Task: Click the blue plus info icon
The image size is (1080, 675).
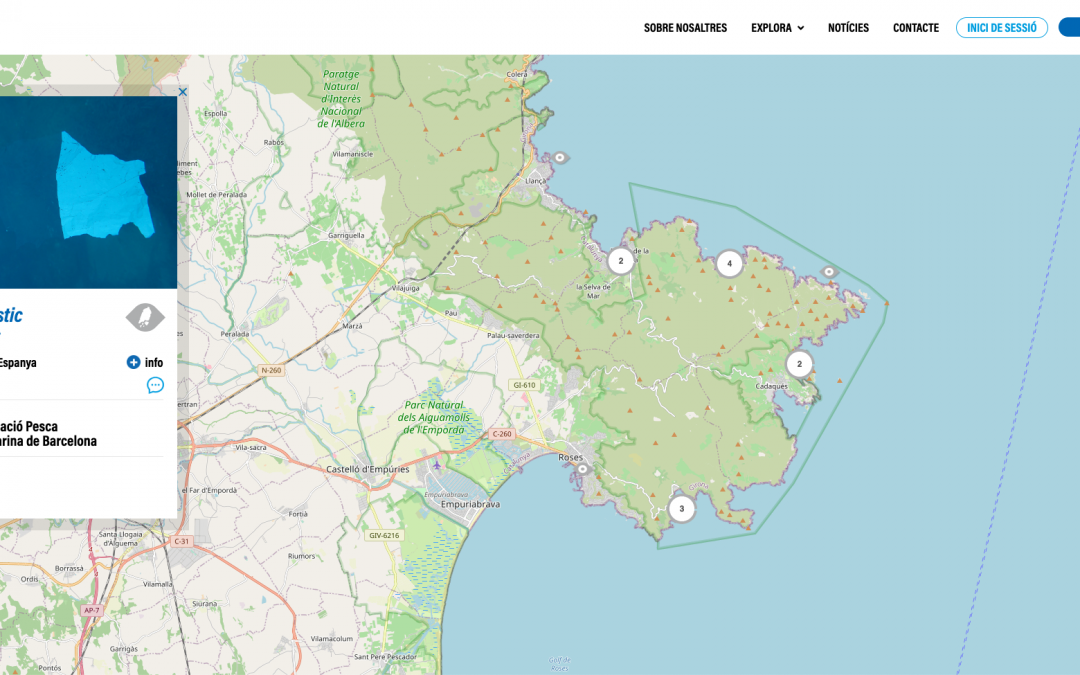Action: pyautogui.click(x=134, y=362)
